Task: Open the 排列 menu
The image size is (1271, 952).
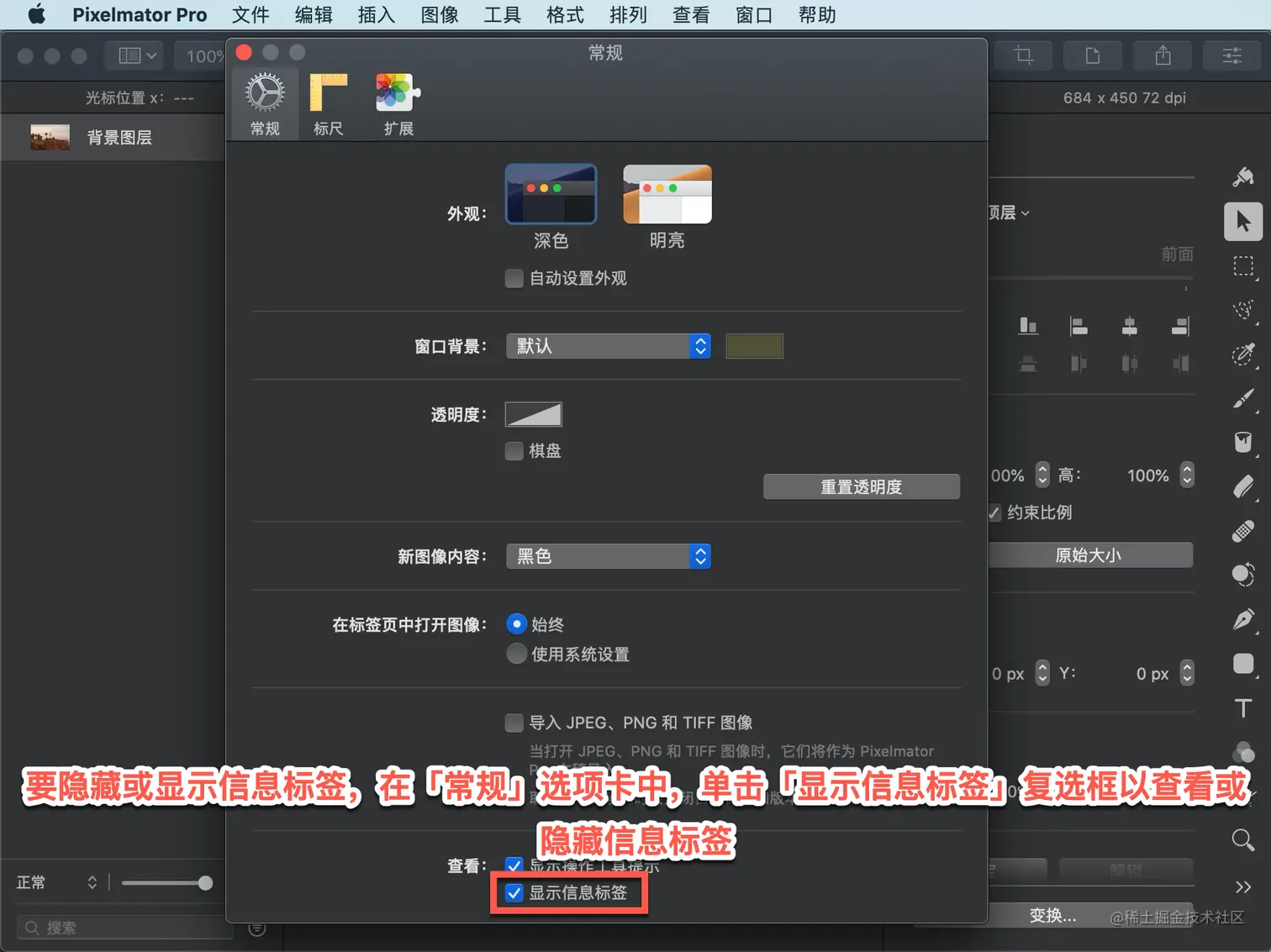Action: 628,14
